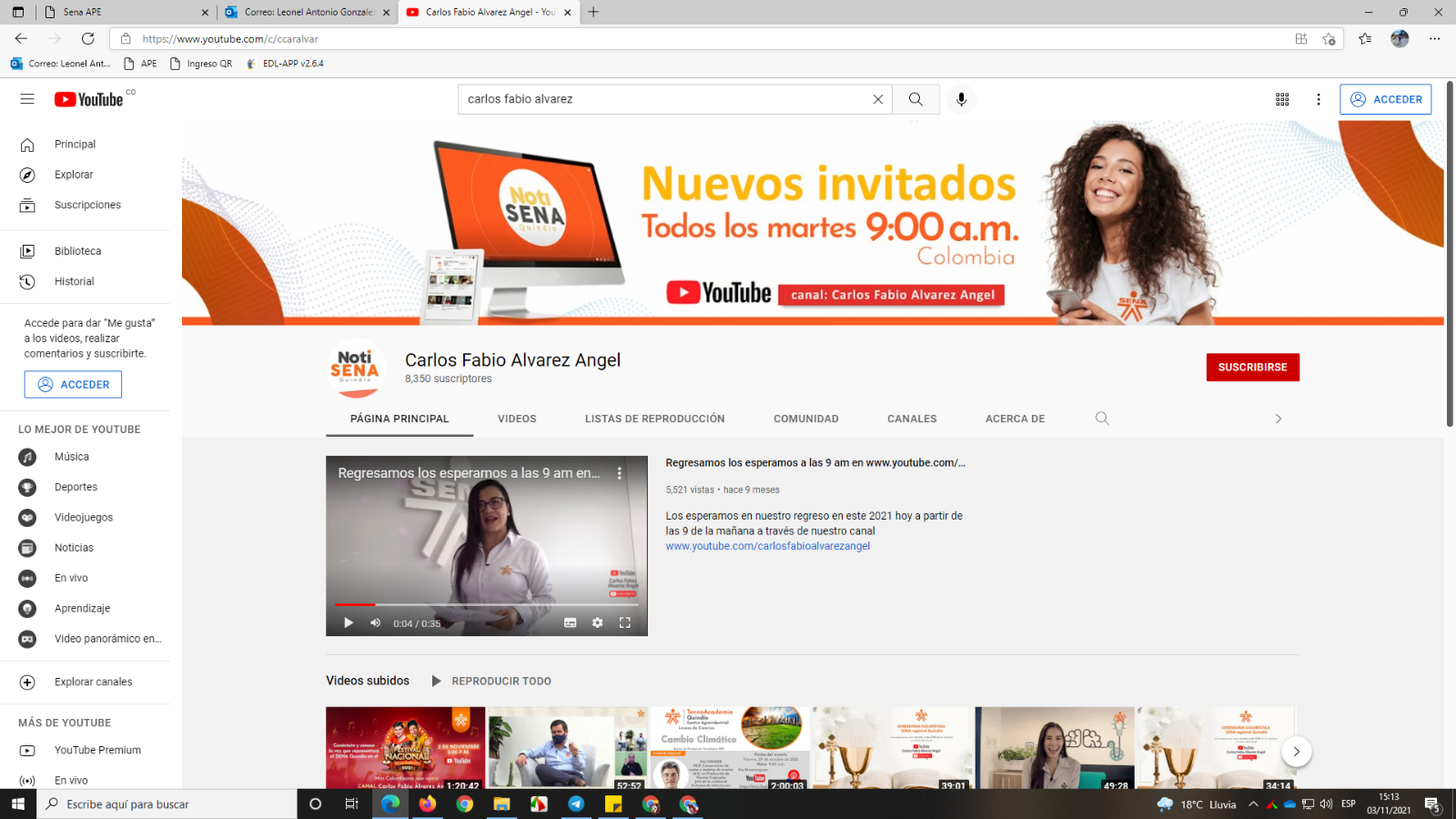
Task: Open the featured video three-dot menu
Action: click(620, 473)
